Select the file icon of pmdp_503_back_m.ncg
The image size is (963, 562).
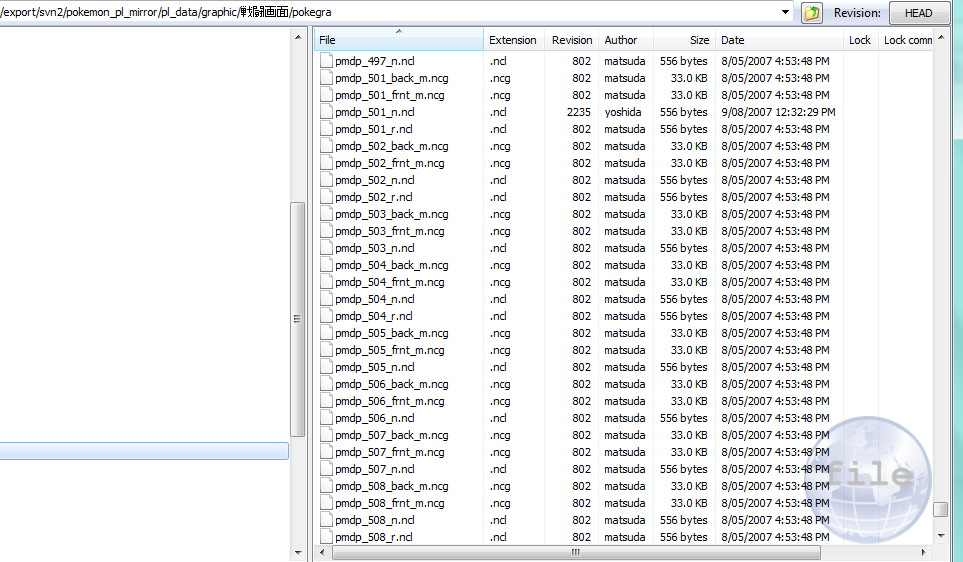pyautogui.click(x=326, y=214)
